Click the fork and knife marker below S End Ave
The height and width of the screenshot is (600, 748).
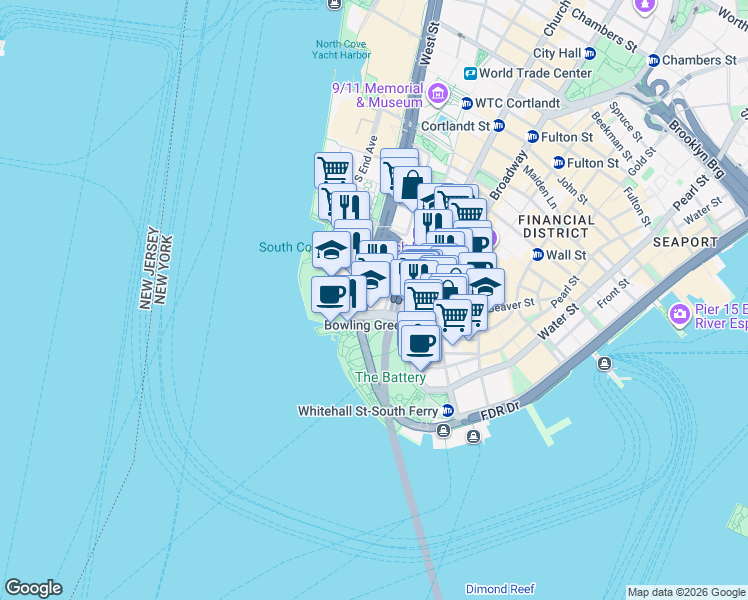[350, 208]
